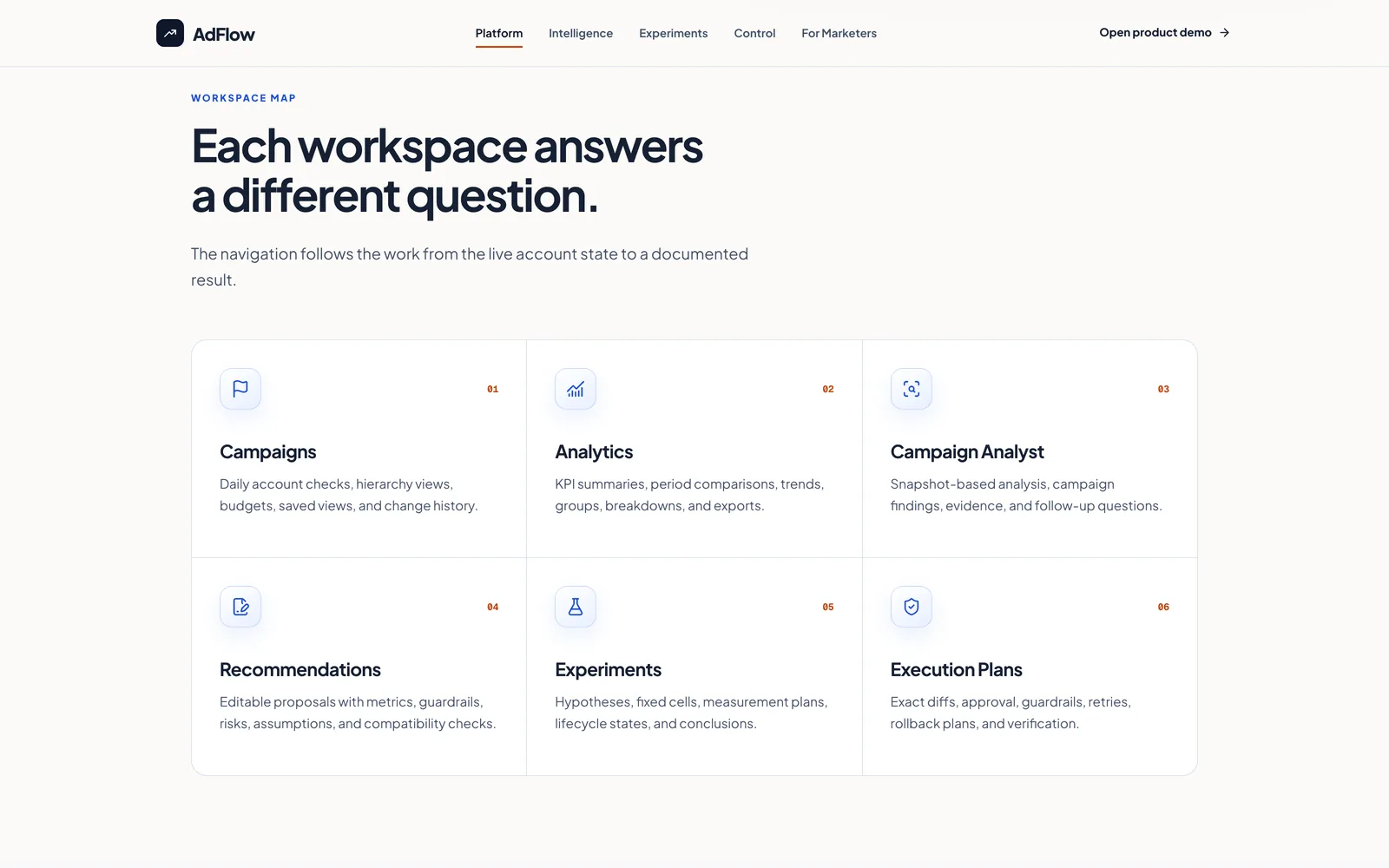
Task: Click the Campaigns flag icon
Action: [x=240, y=389]
